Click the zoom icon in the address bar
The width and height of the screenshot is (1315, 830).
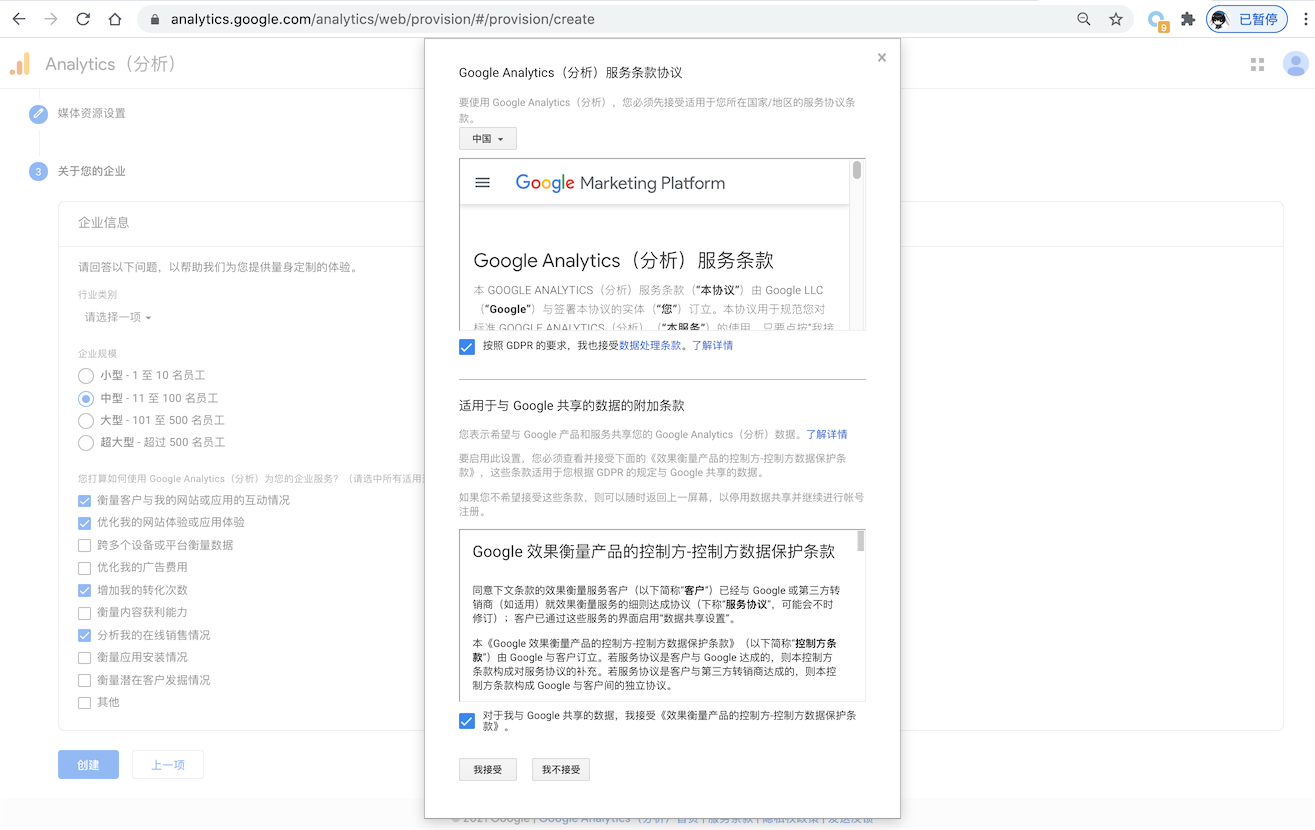point(1084,18)
